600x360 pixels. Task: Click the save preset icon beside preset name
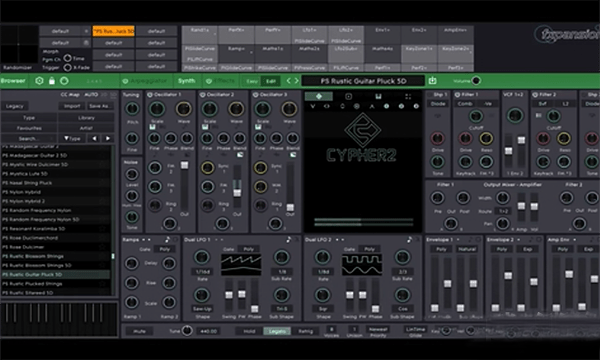[x=432, y=80]
